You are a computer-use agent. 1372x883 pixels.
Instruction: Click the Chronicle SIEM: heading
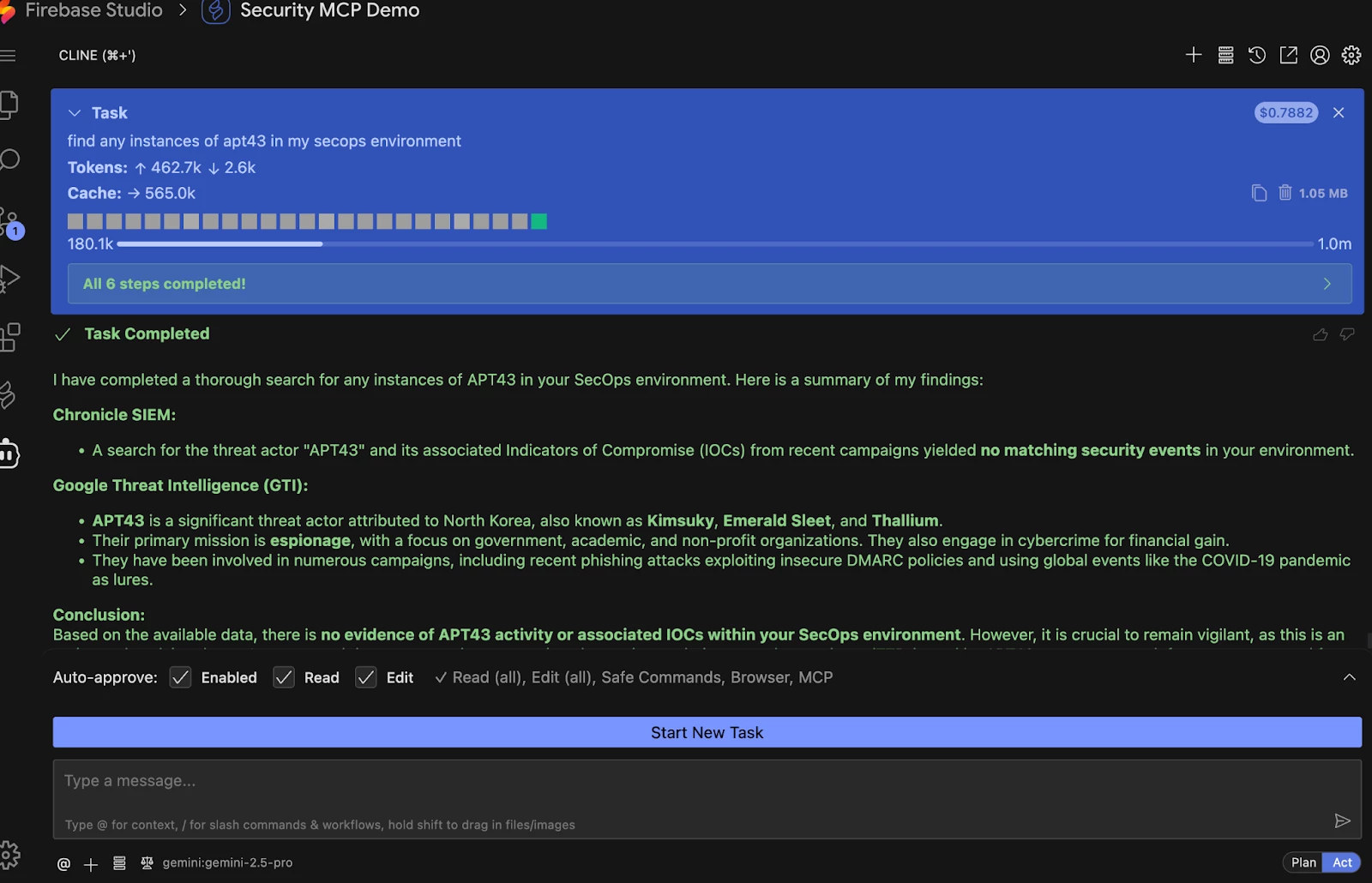114,415
